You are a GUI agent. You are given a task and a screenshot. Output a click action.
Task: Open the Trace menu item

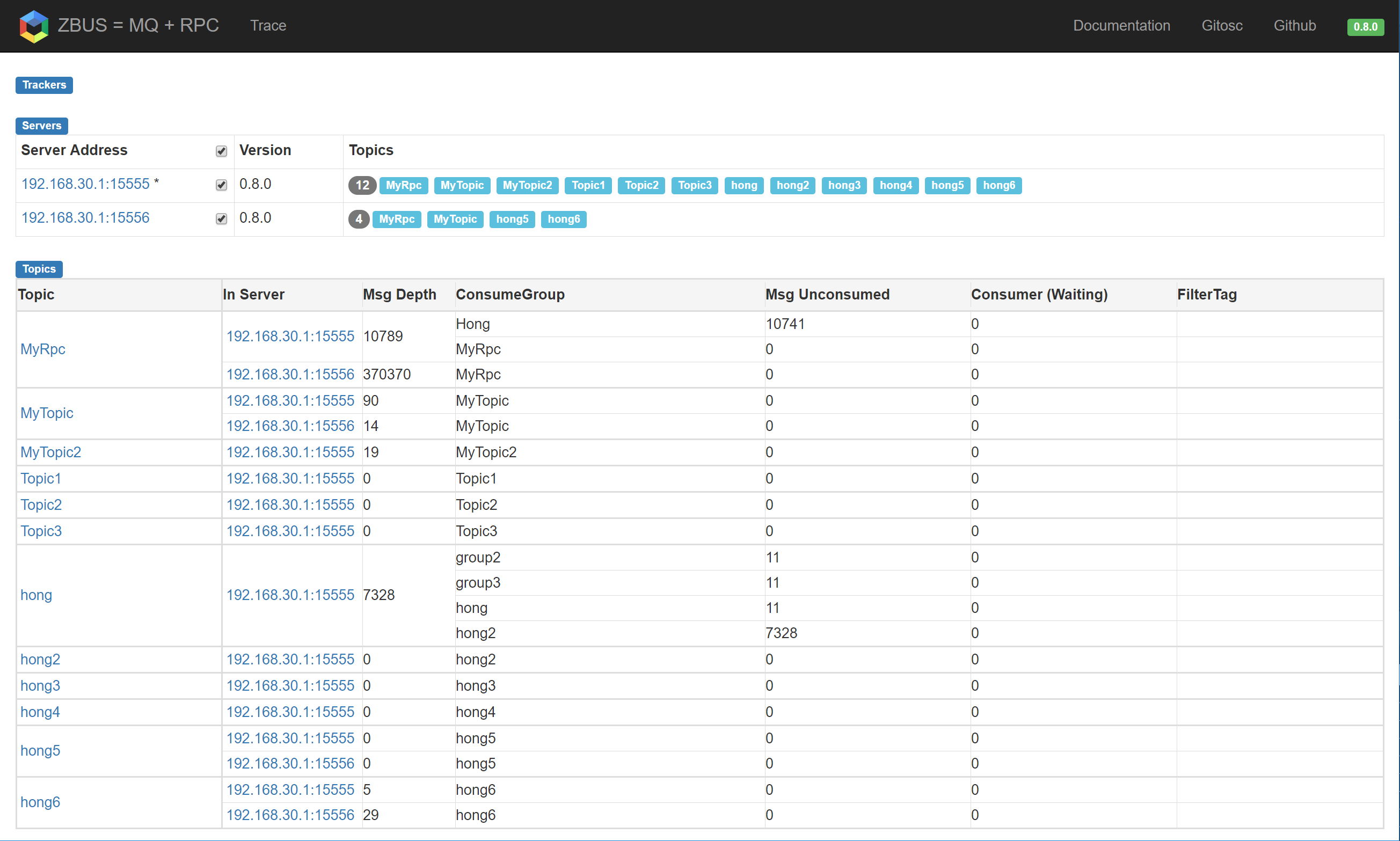click(268, 26)
